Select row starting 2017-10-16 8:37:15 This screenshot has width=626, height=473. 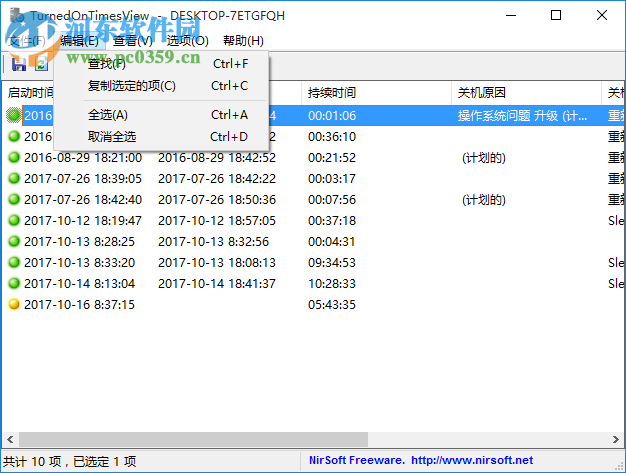(314, 305)
